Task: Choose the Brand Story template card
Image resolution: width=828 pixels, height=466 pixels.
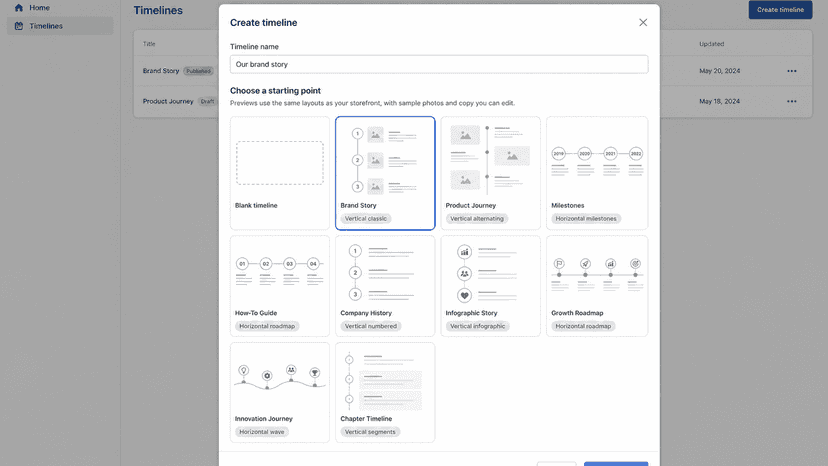Action: (385, 173)
